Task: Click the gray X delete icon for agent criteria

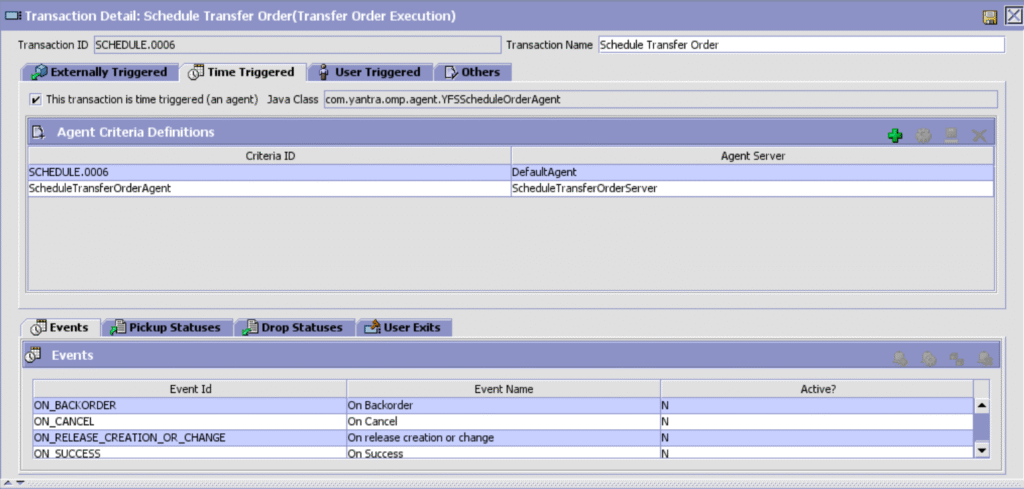Action: point(979,135)
